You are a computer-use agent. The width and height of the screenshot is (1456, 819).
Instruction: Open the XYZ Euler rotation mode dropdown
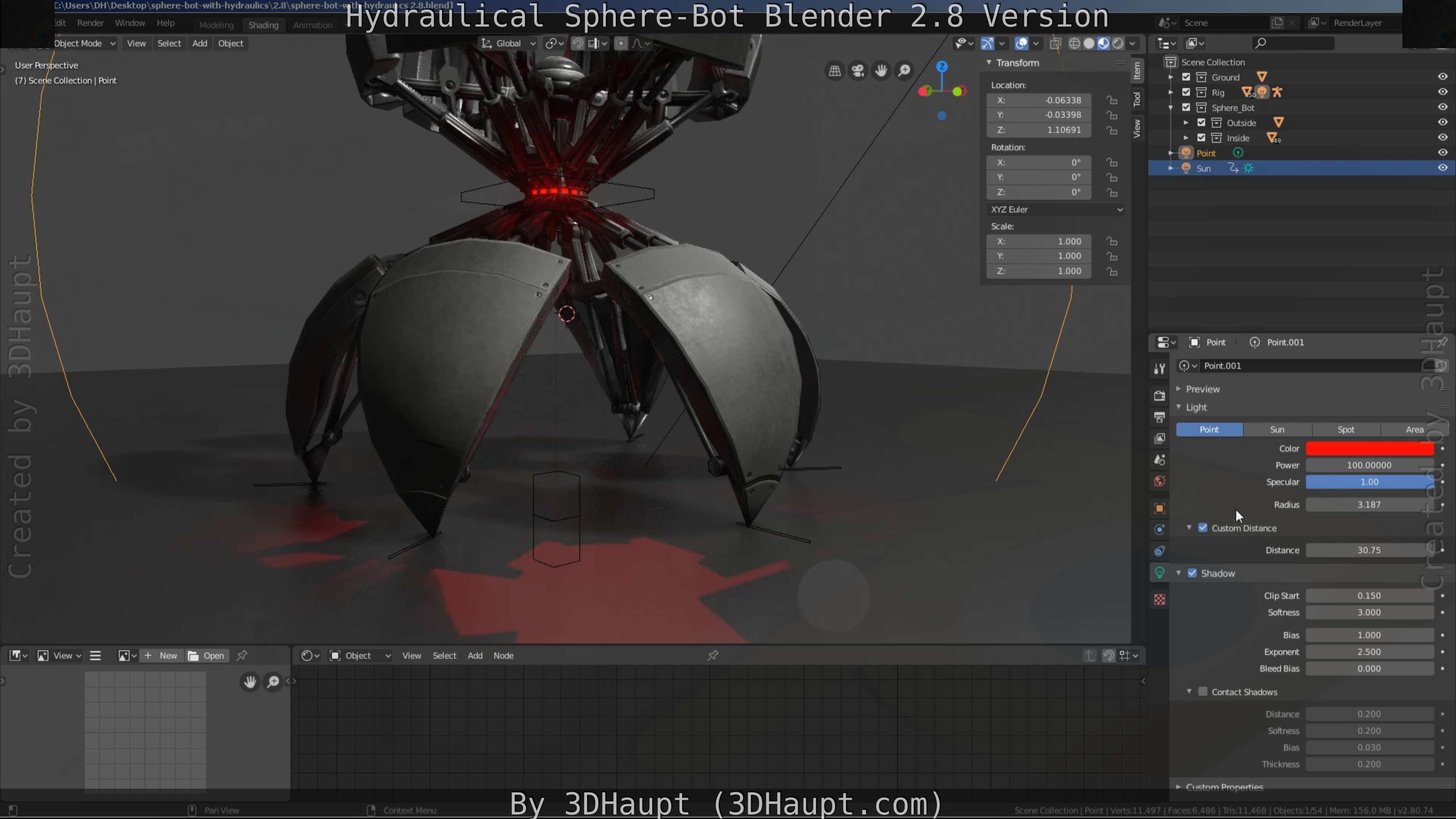(x=1056, y=210)
